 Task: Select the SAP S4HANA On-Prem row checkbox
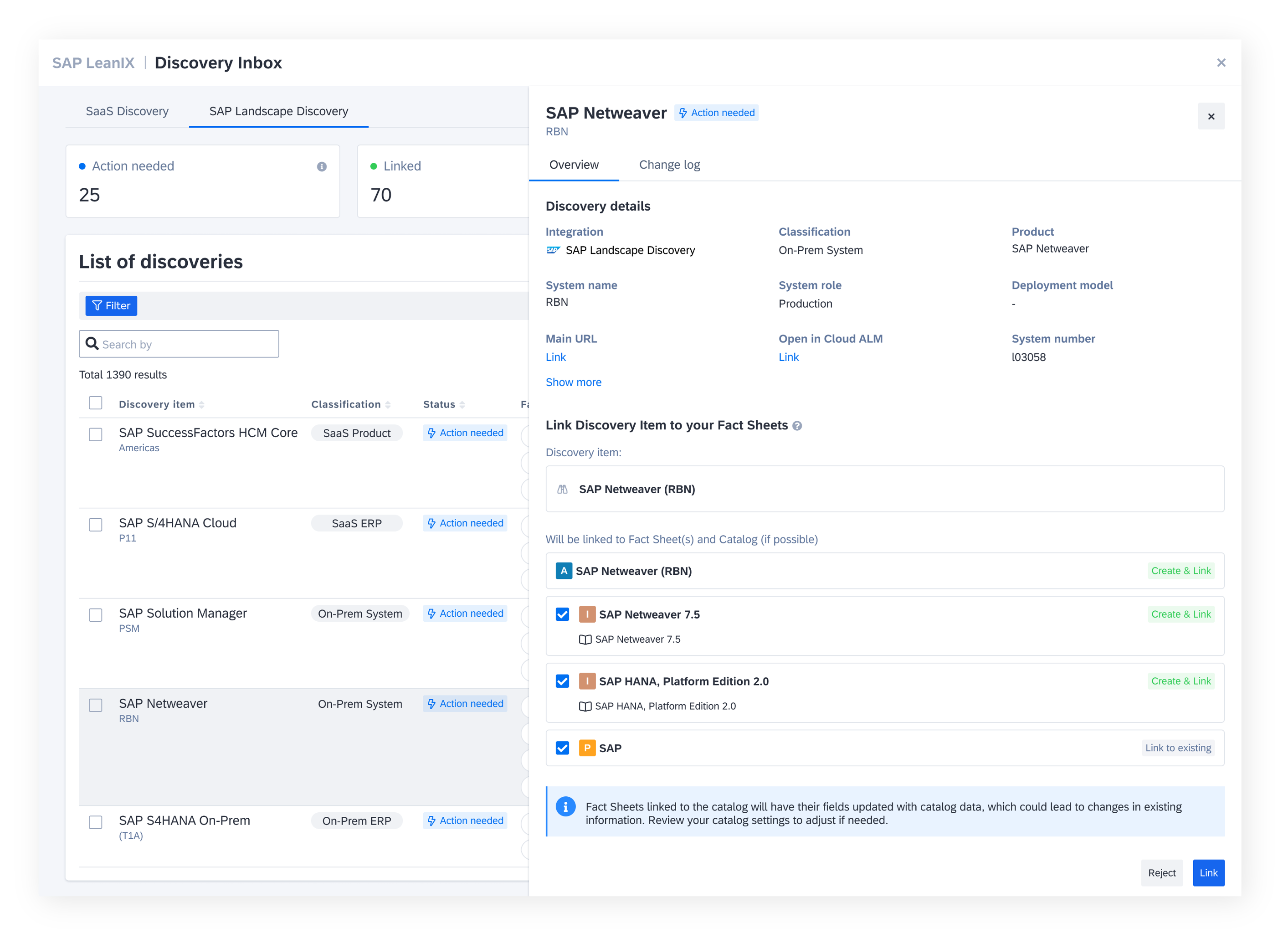(95, 822)
